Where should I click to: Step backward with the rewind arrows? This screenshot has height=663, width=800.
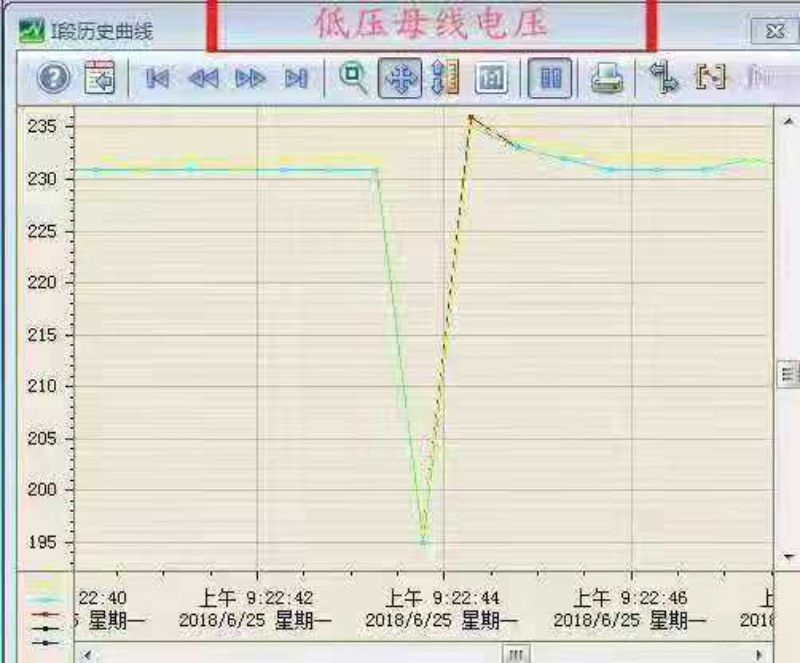click(204, 79)
